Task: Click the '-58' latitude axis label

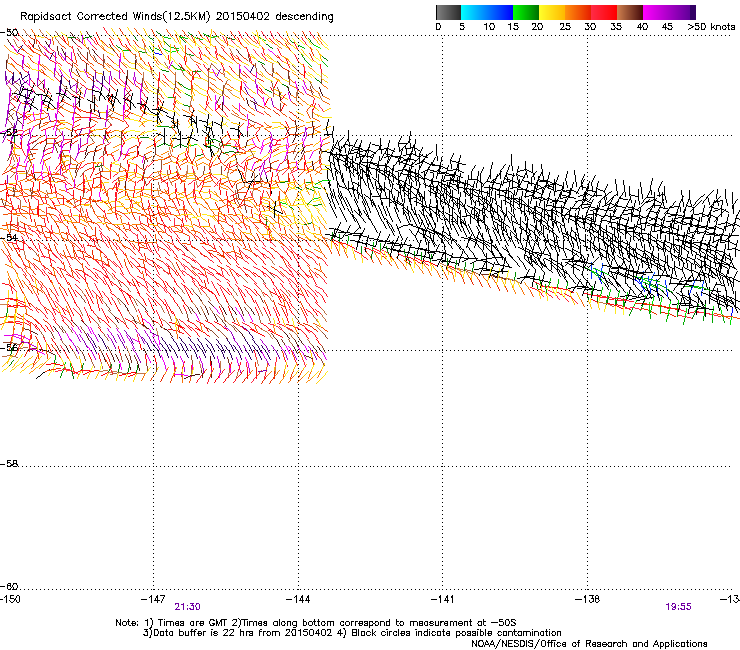Action: 9,464
